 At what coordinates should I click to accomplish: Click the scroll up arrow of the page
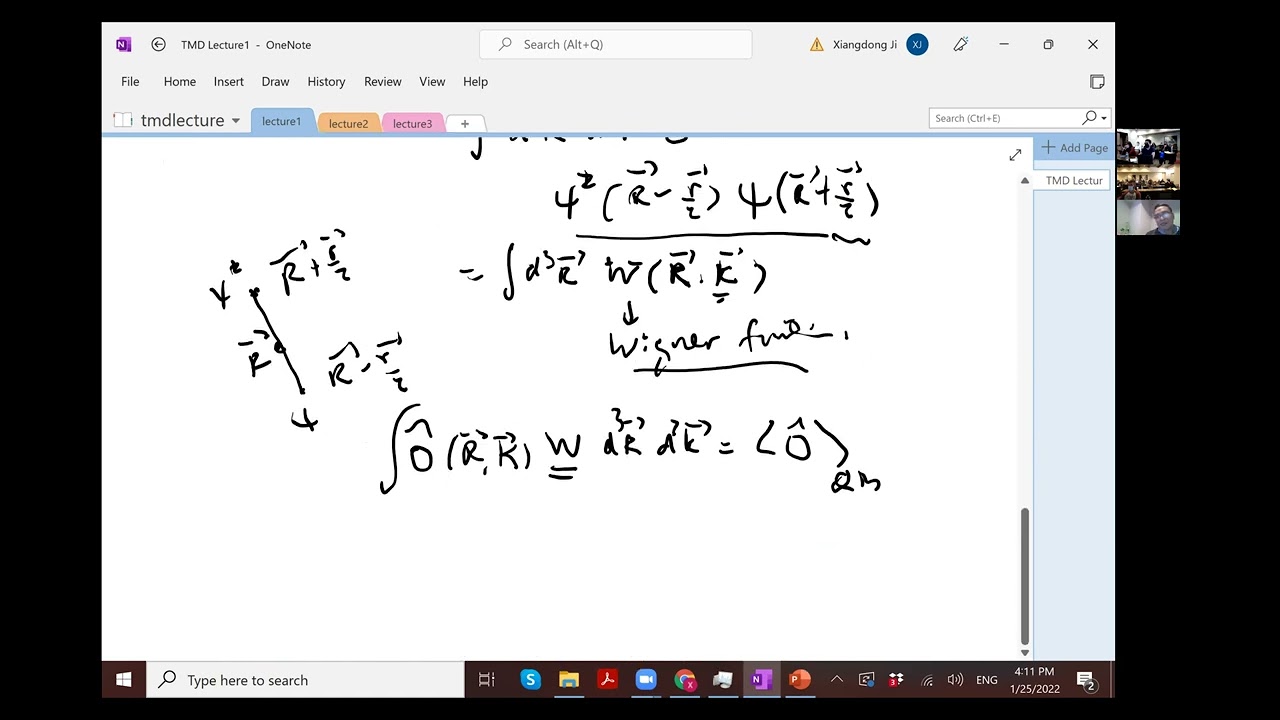tap(1024, 180)
